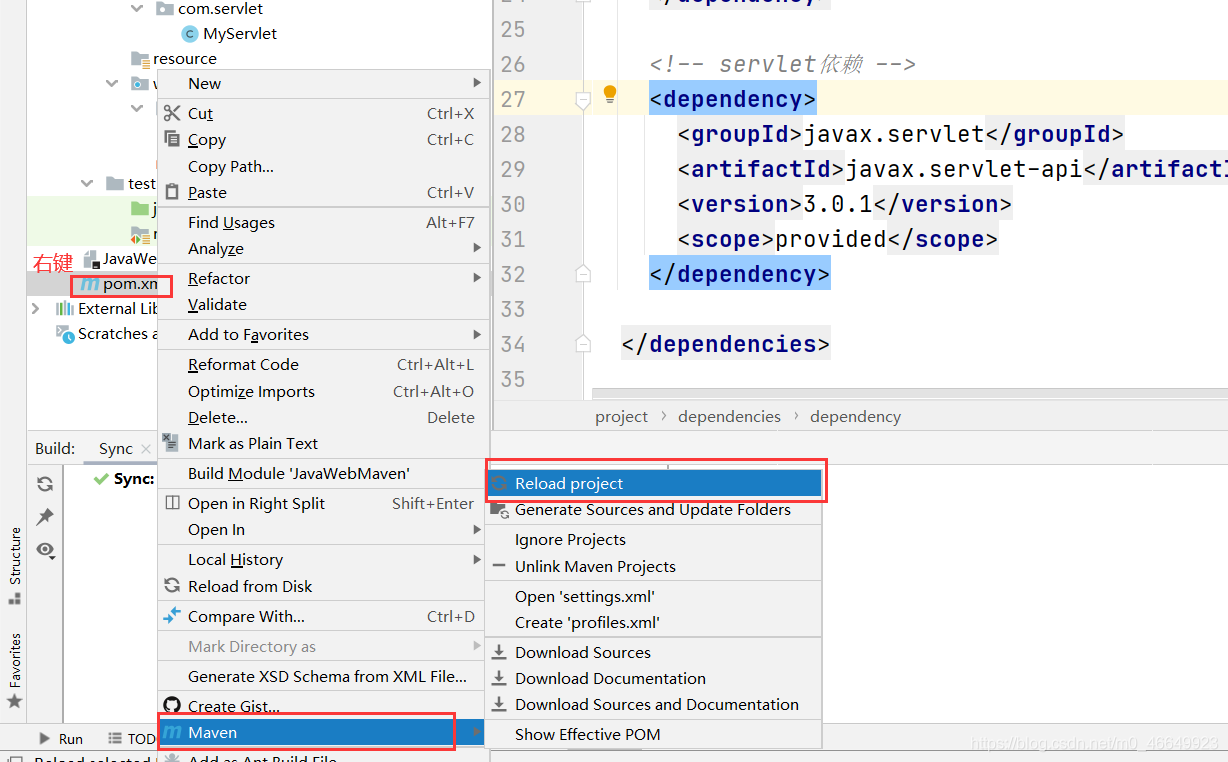Choose Create 'profiles.xml'
The height and width of the screenshot is (762, 1228).
(653, 622)
